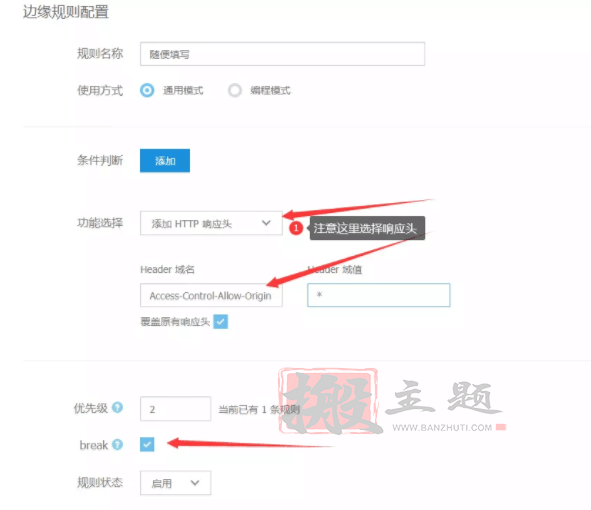Click the 优先级 number input field

click(175, 409)
